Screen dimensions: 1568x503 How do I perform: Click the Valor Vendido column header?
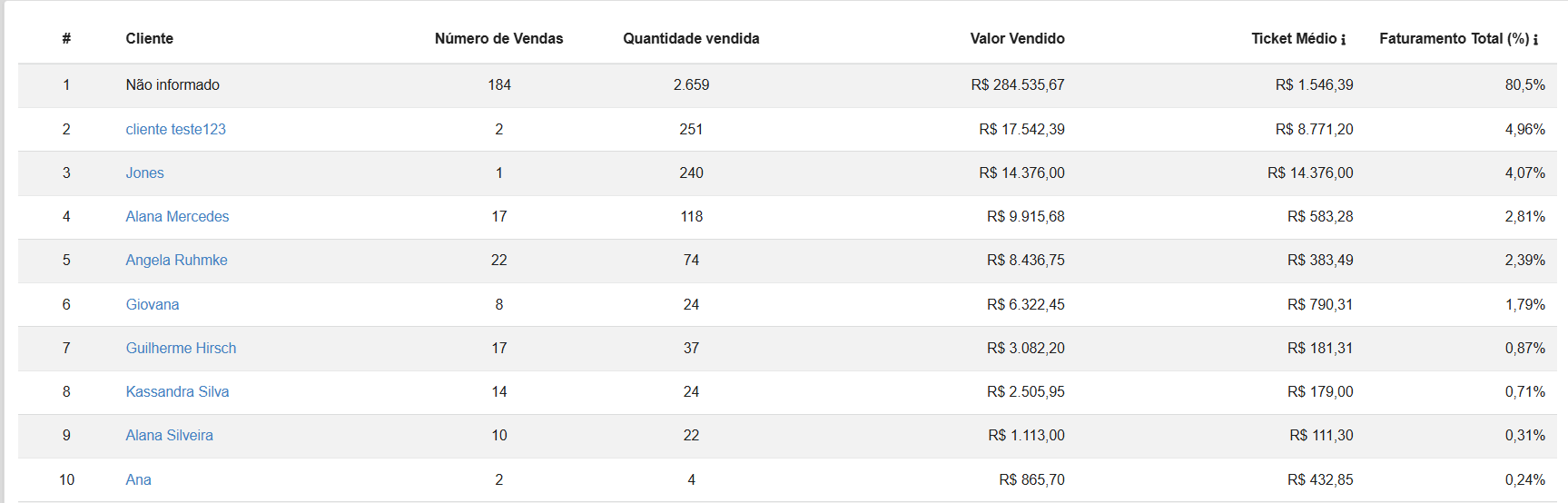[1017, 38]
